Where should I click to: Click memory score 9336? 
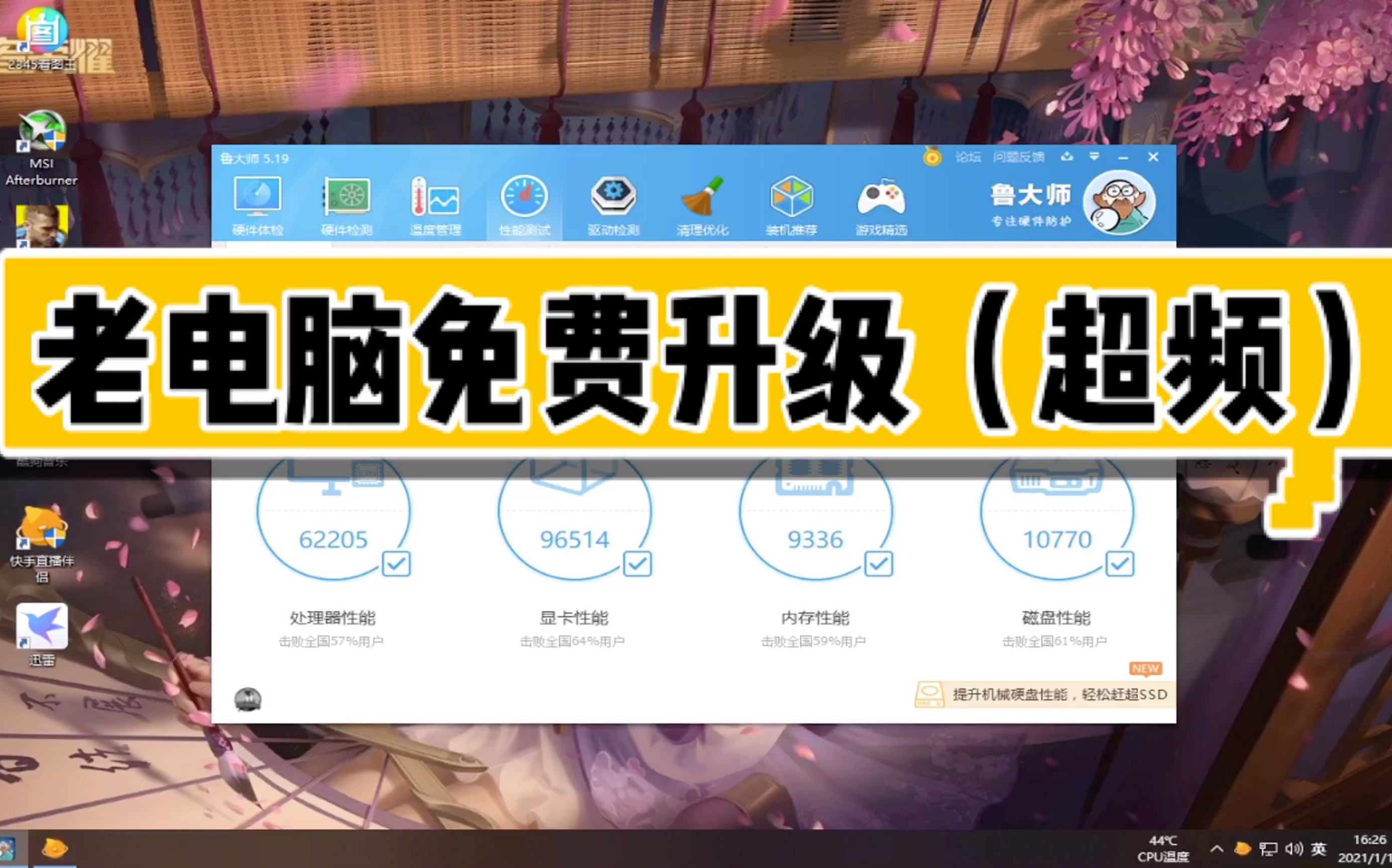pyautogui.click(x=816, y=539)
